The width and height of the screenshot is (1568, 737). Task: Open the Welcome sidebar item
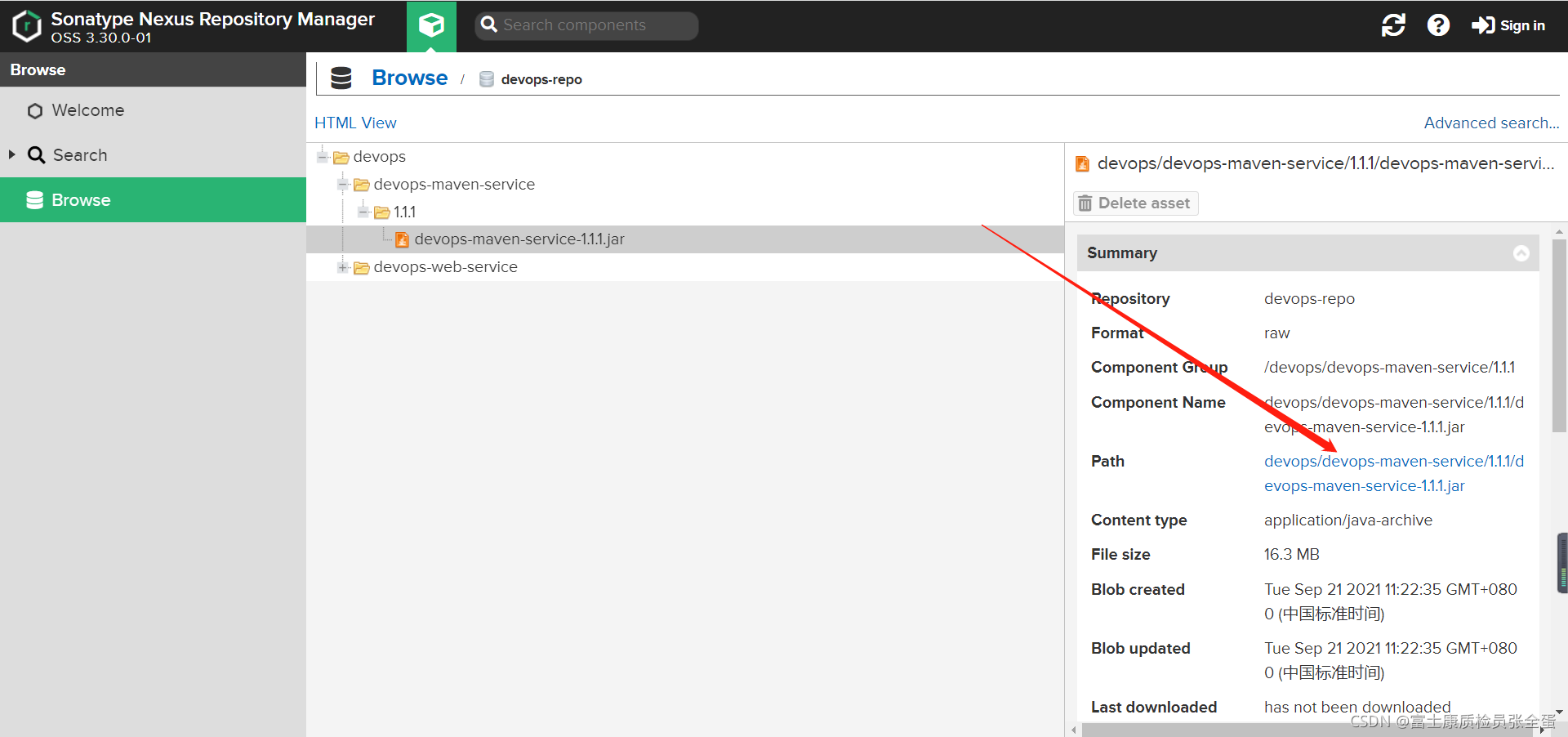tap(153, 110)
